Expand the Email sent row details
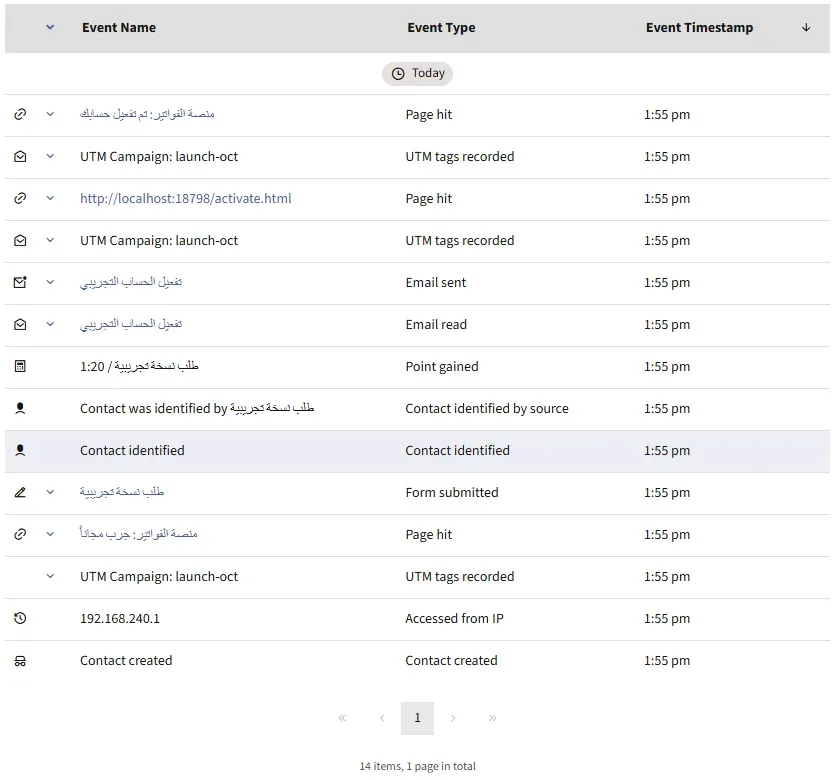 click(x=50, y=282)
